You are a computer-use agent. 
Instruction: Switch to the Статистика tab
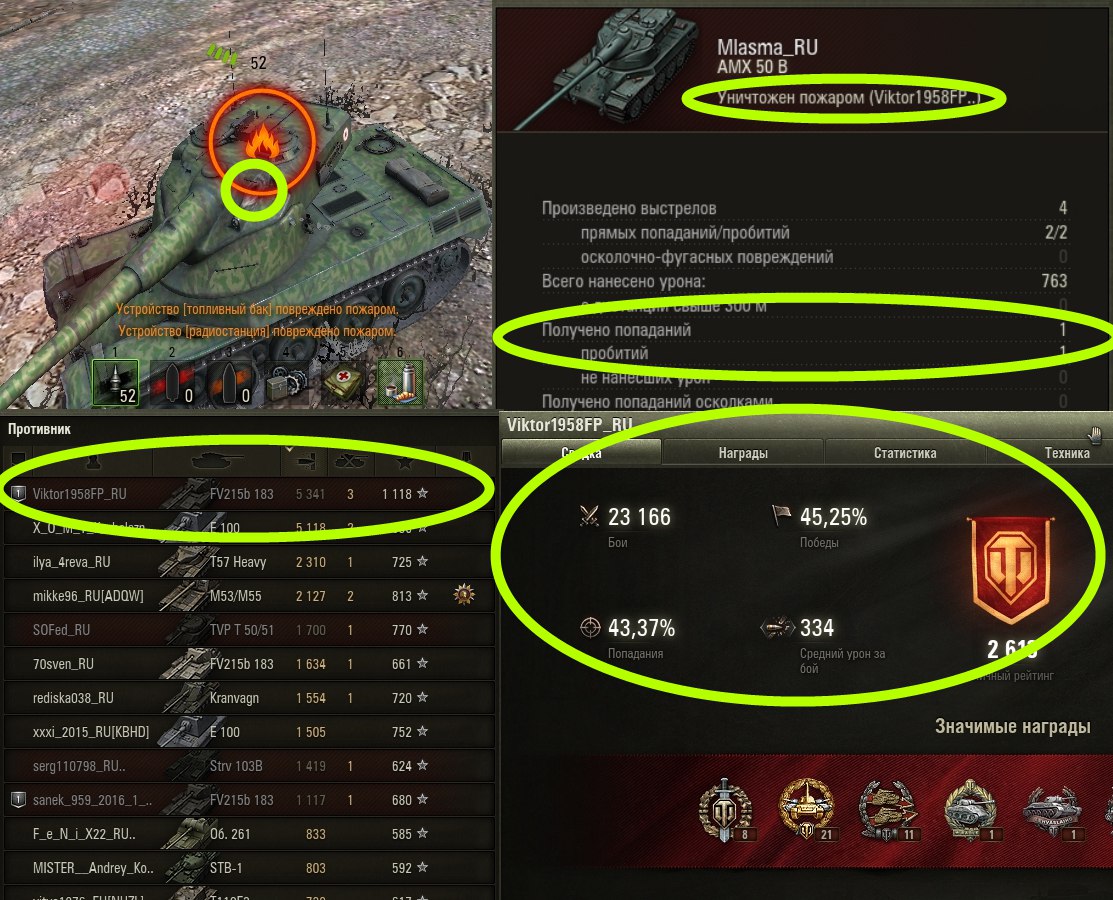pos(904,453)
